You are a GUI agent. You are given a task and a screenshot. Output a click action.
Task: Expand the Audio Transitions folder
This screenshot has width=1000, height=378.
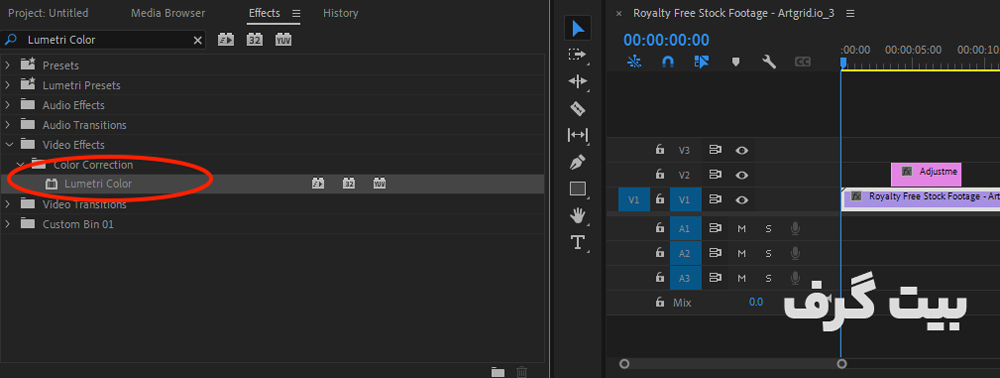(8, 125)
